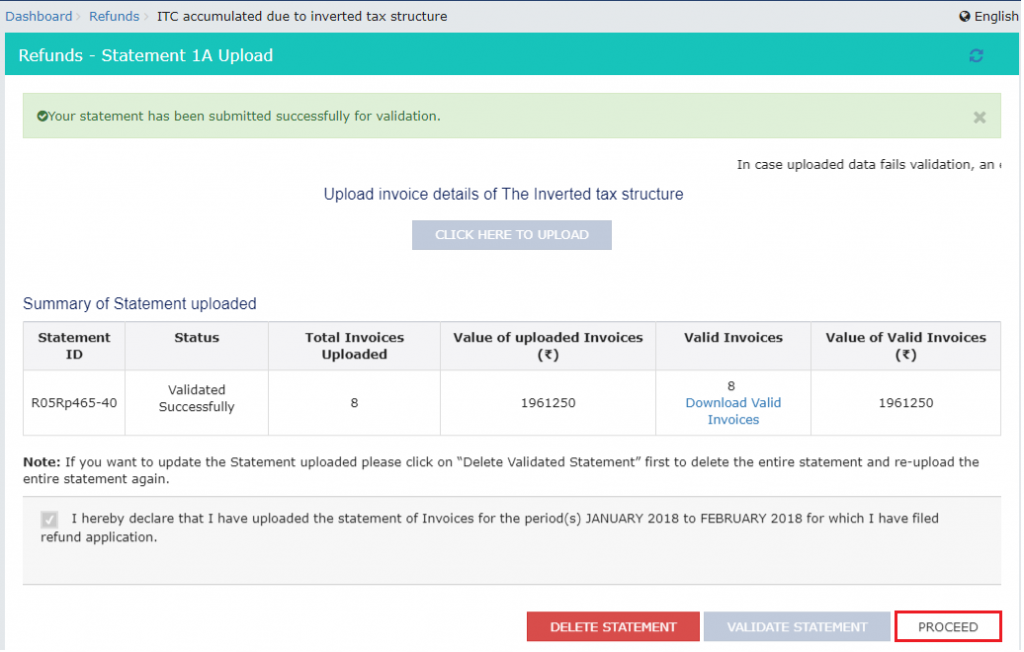Screen dimensions: 1024x652
Task: Click the Valid Invoices count of 8
Action: (x=733, y=385)
